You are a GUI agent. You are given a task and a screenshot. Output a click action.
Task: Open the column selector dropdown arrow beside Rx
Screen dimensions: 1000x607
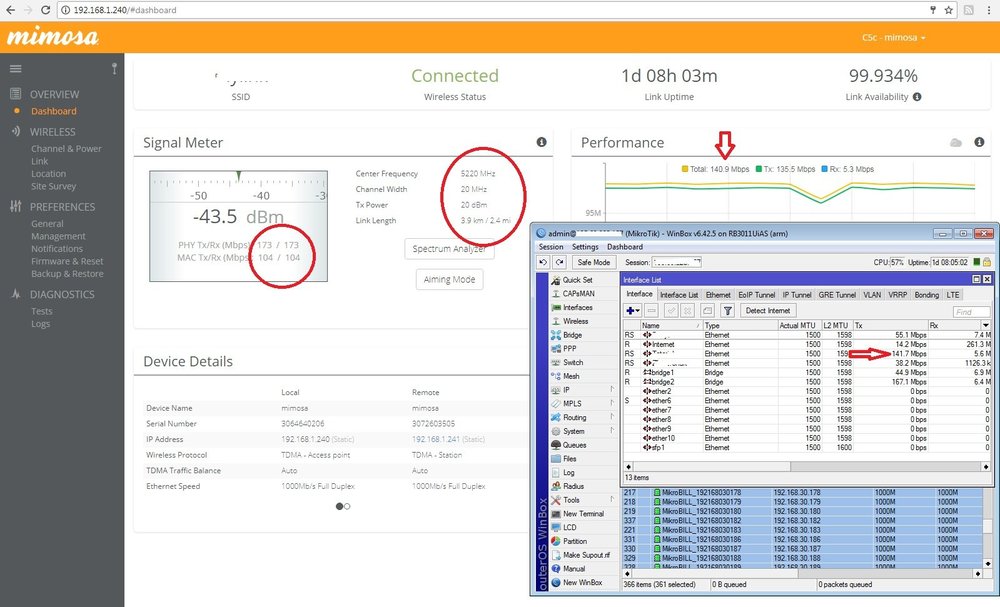tap(986, 326)
